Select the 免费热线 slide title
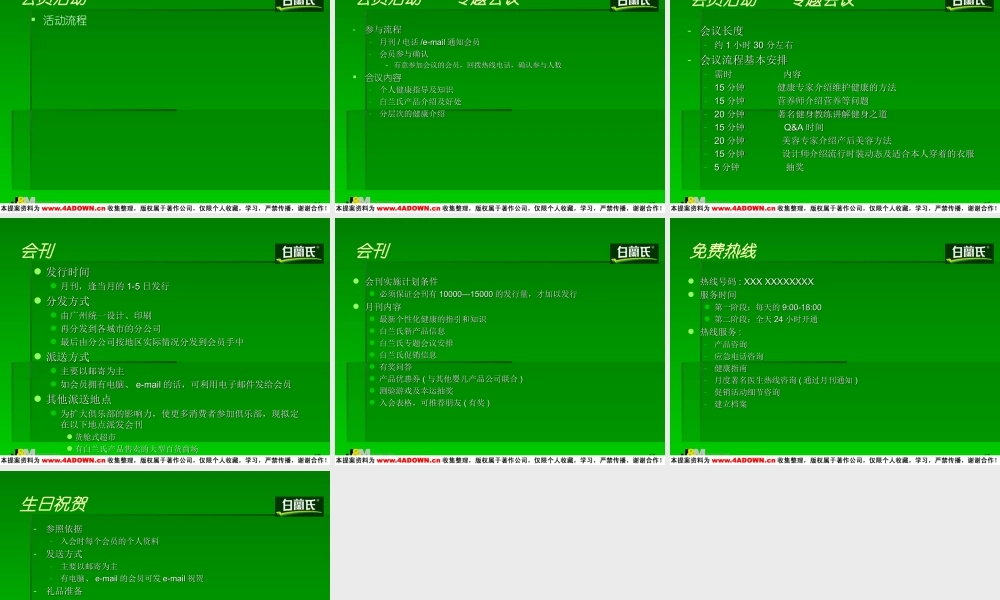Screen dimensions: 1000x600 click(722, 252)
